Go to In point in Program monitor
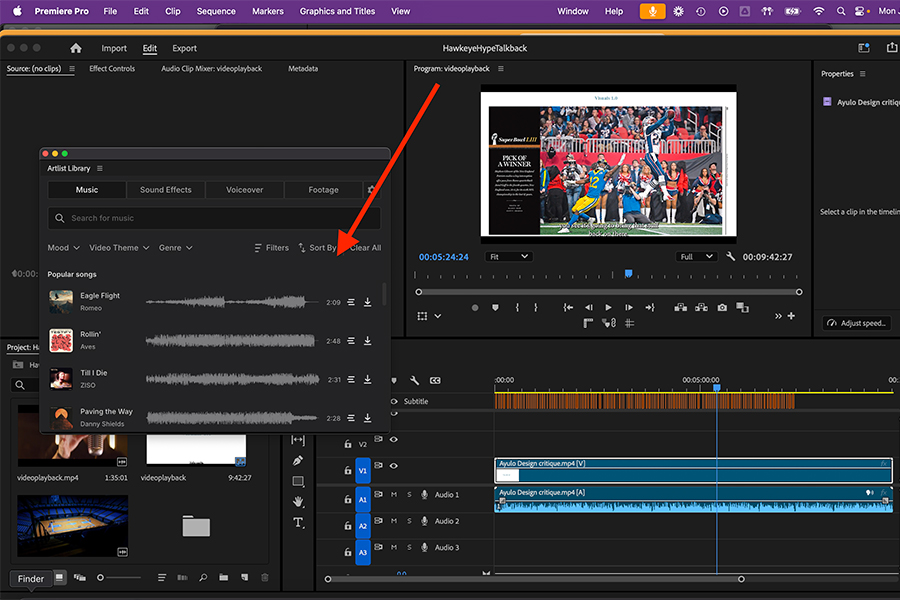Image resolution: width=900 pixels, height=600 pixels. click(x=568, y=308)
